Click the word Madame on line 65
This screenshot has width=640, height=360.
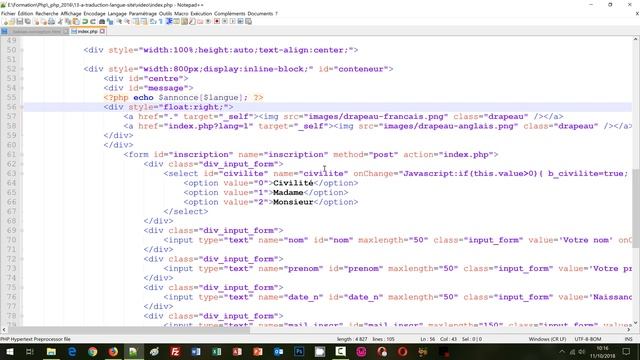[288, 193]
